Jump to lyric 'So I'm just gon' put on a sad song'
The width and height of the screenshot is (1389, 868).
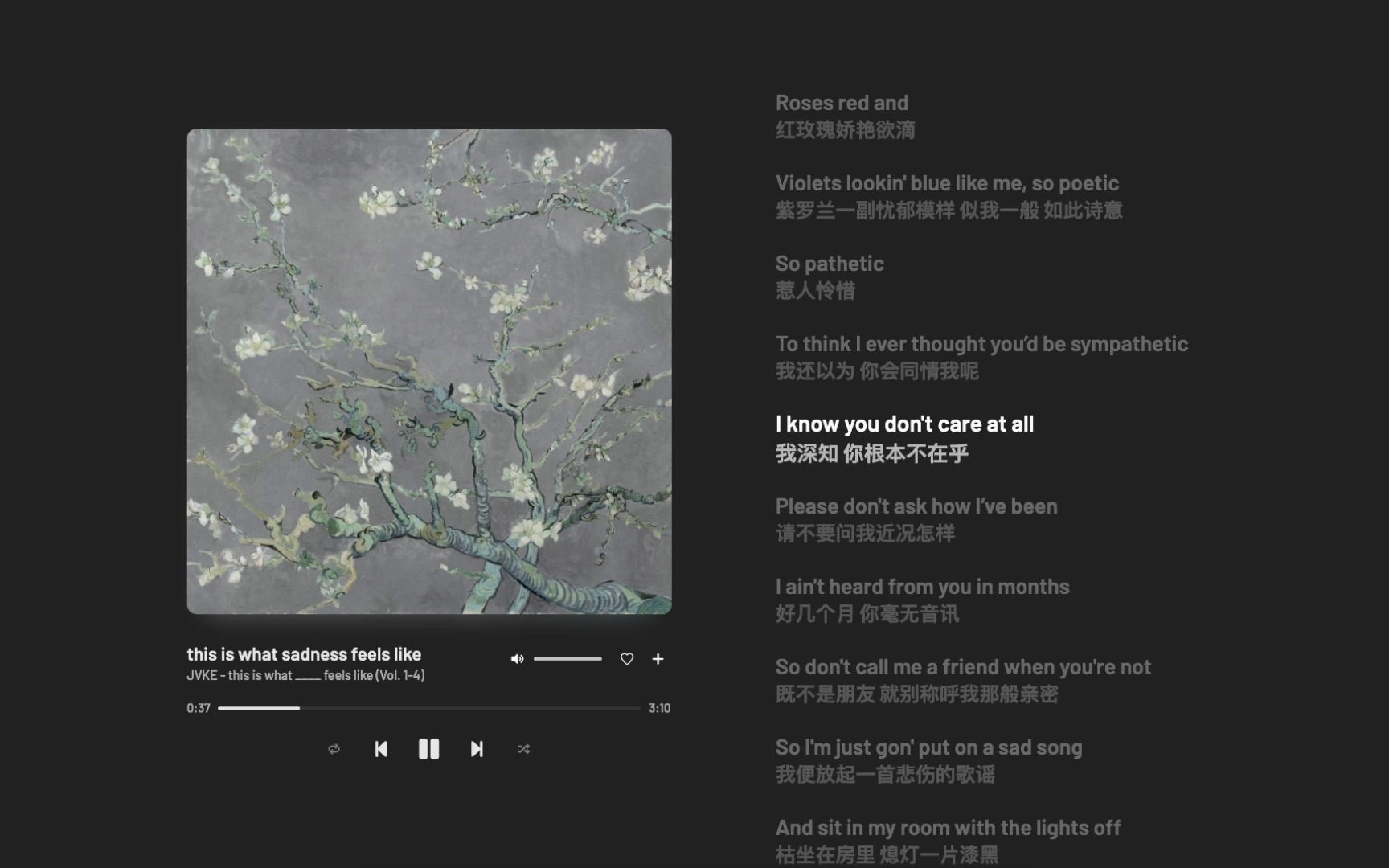(928, 747)
